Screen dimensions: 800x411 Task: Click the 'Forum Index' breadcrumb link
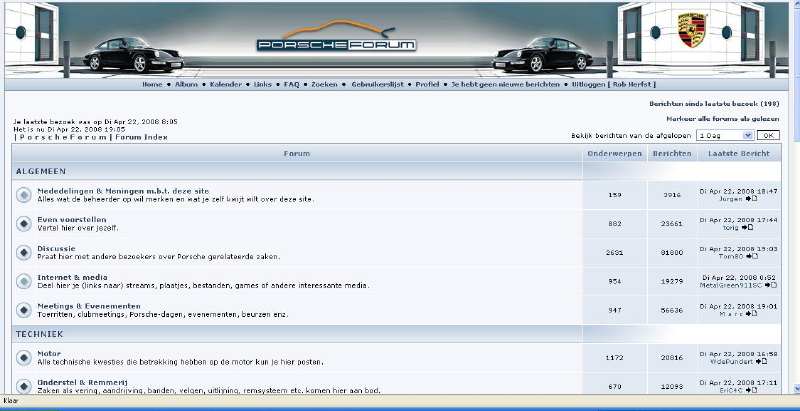[141, 137]
